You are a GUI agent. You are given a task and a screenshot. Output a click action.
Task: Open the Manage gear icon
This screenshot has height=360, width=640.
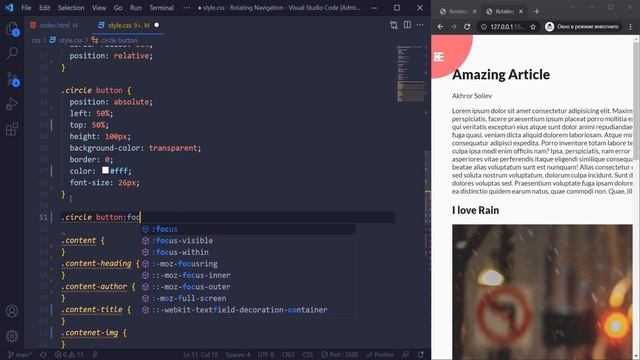(12, 336)
